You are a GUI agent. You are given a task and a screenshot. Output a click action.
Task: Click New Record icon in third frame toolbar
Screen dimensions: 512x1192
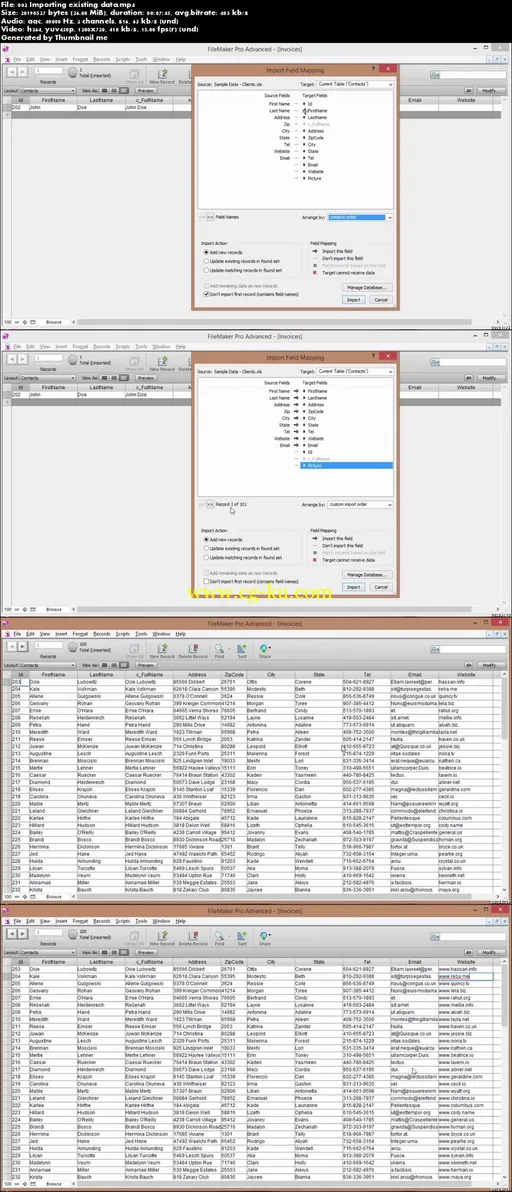tap(161, 646)
